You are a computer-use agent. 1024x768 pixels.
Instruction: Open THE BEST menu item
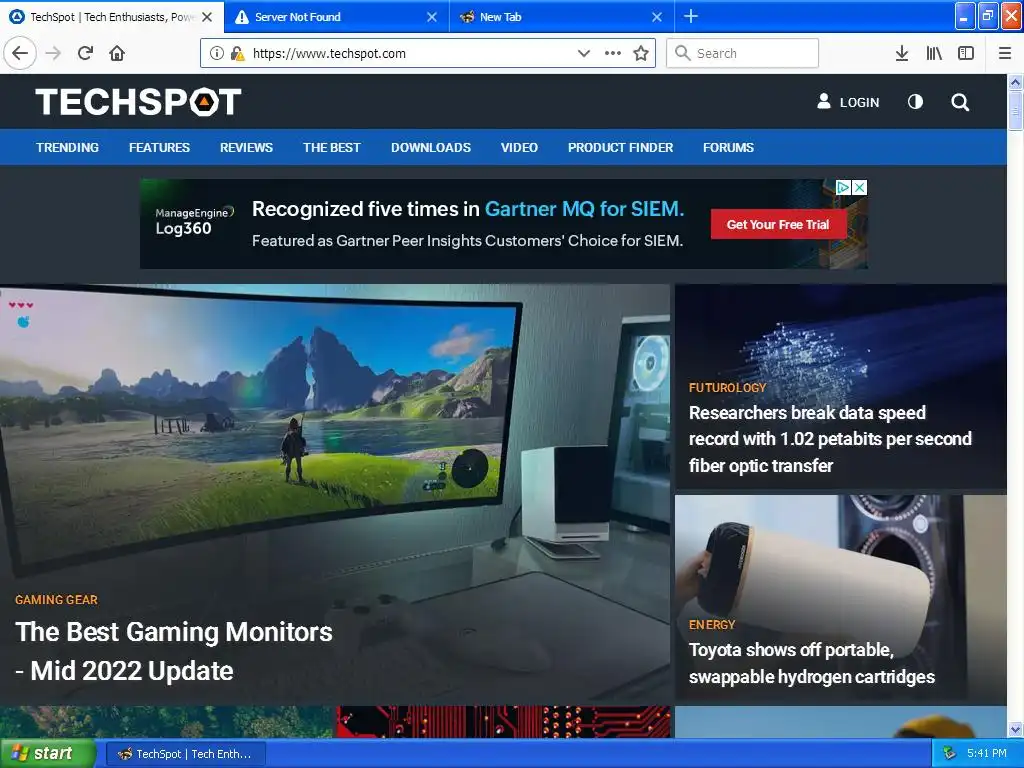tap(332, 148)
